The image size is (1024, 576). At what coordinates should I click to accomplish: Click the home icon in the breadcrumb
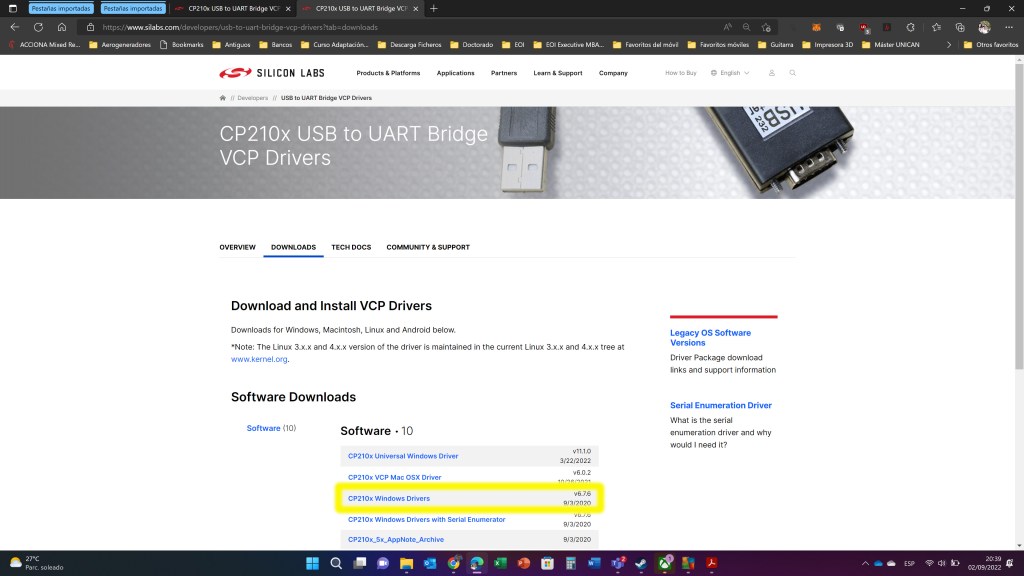[222, 98]
